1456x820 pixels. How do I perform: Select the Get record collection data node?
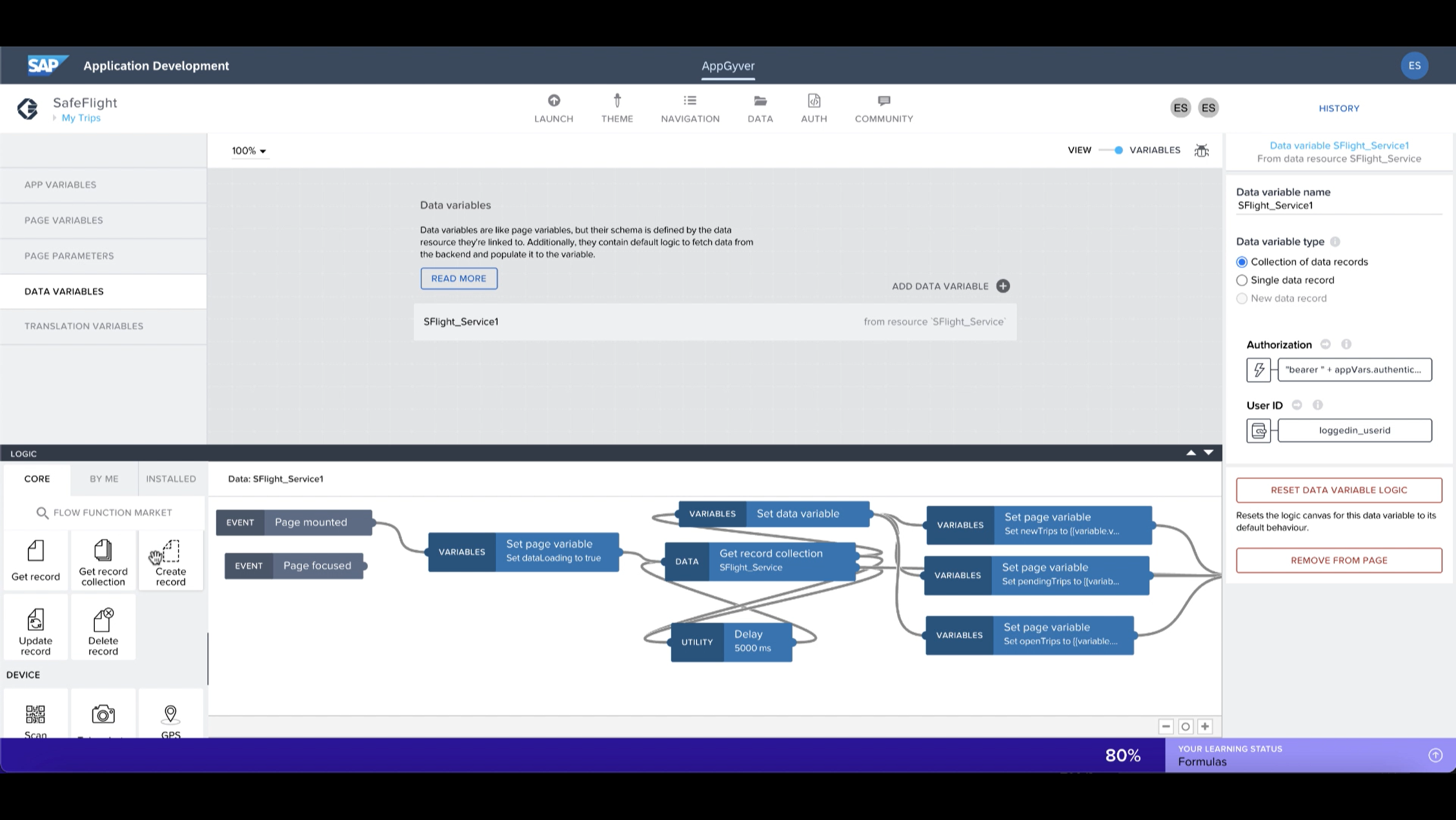(760, 561)
